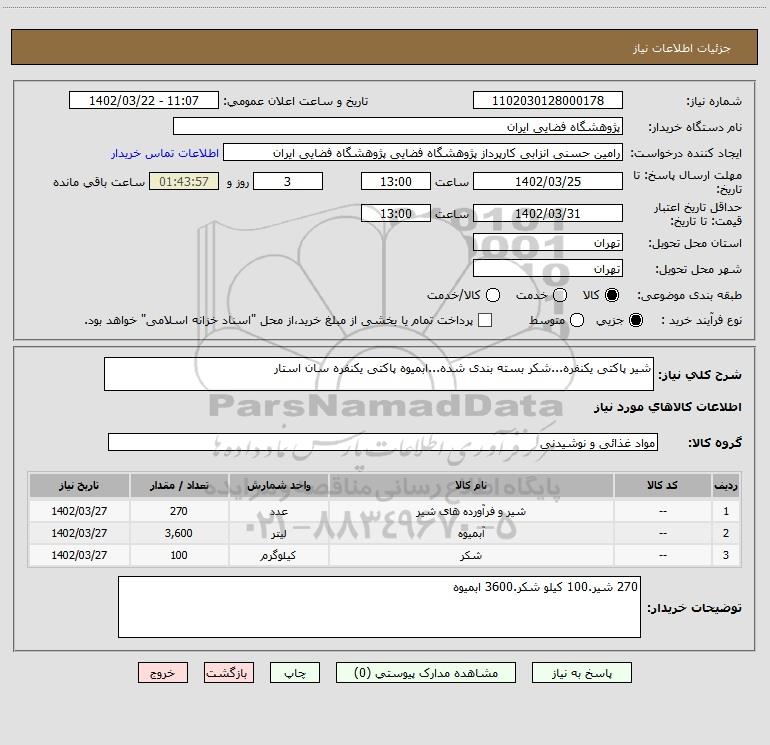
Task: Click the تاریخ نیاز column header
Action: point(79,485)
